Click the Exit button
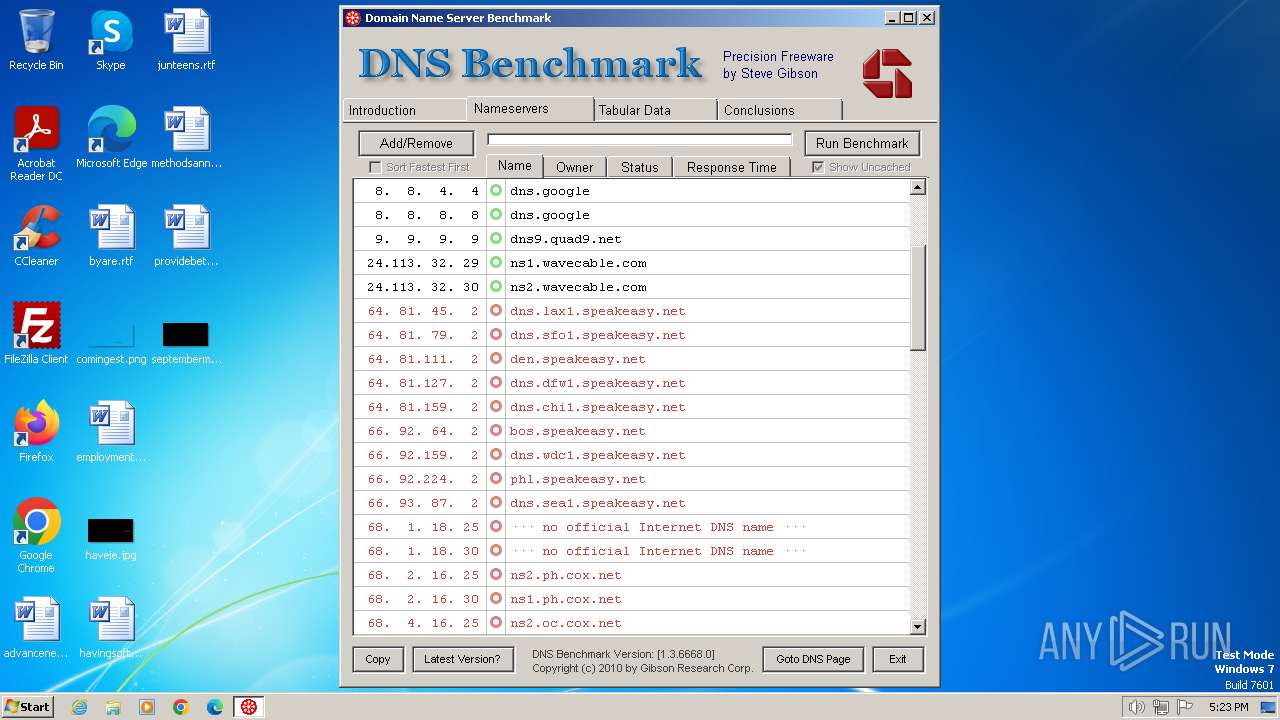The image size is (1280, 720). click(x=898, y=659)
